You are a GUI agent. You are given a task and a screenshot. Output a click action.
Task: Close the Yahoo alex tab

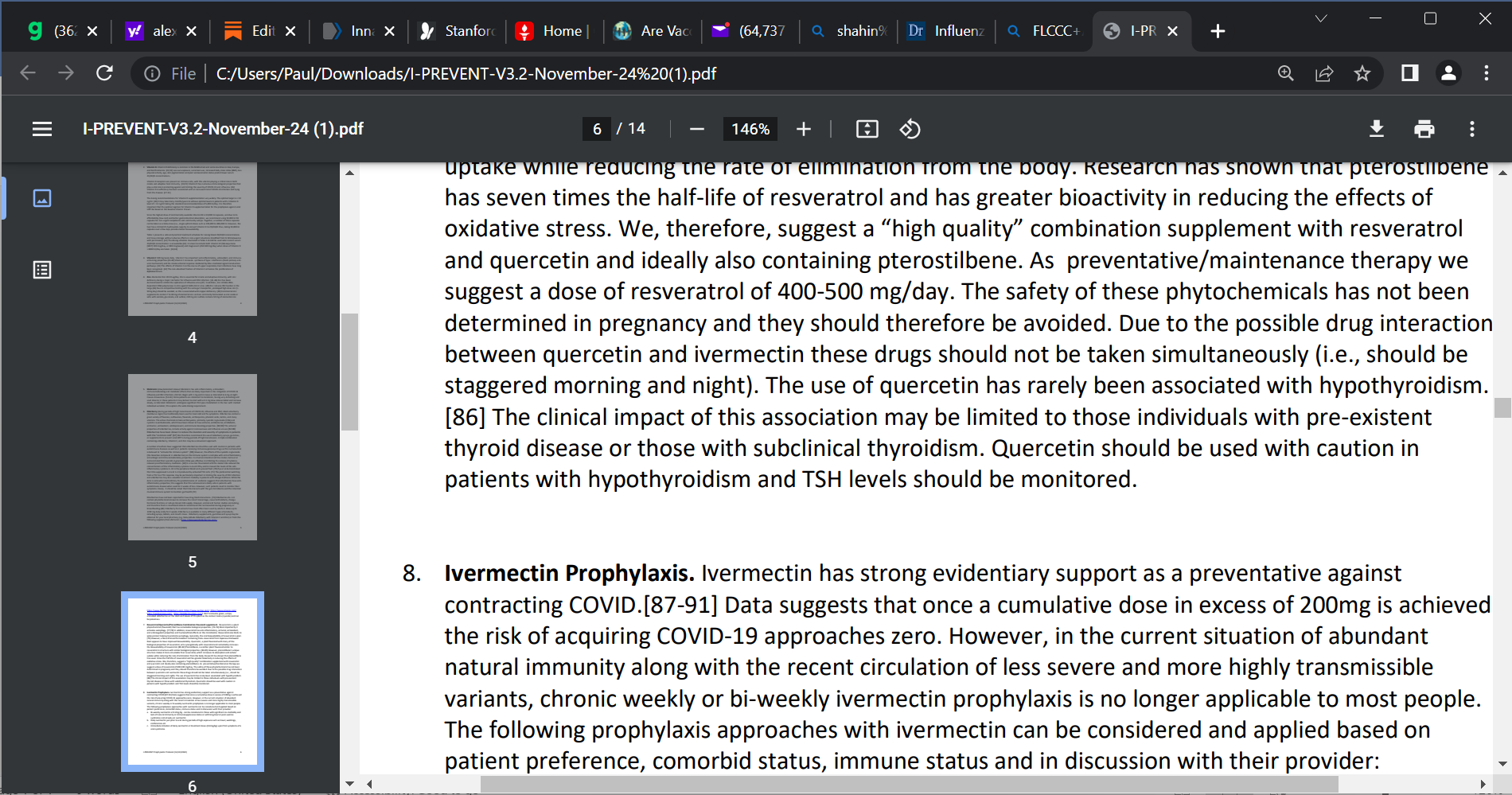pos(191,31)
